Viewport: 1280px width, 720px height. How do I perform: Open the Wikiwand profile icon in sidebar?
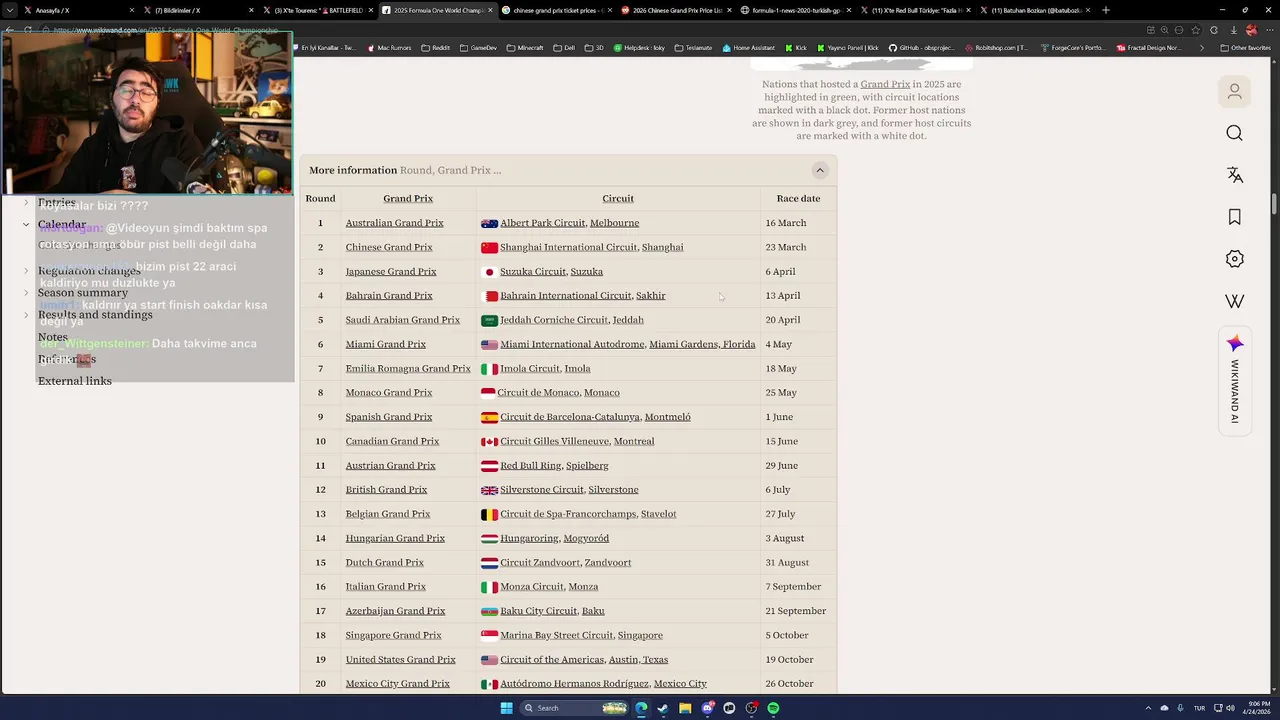click(1234, 92)
